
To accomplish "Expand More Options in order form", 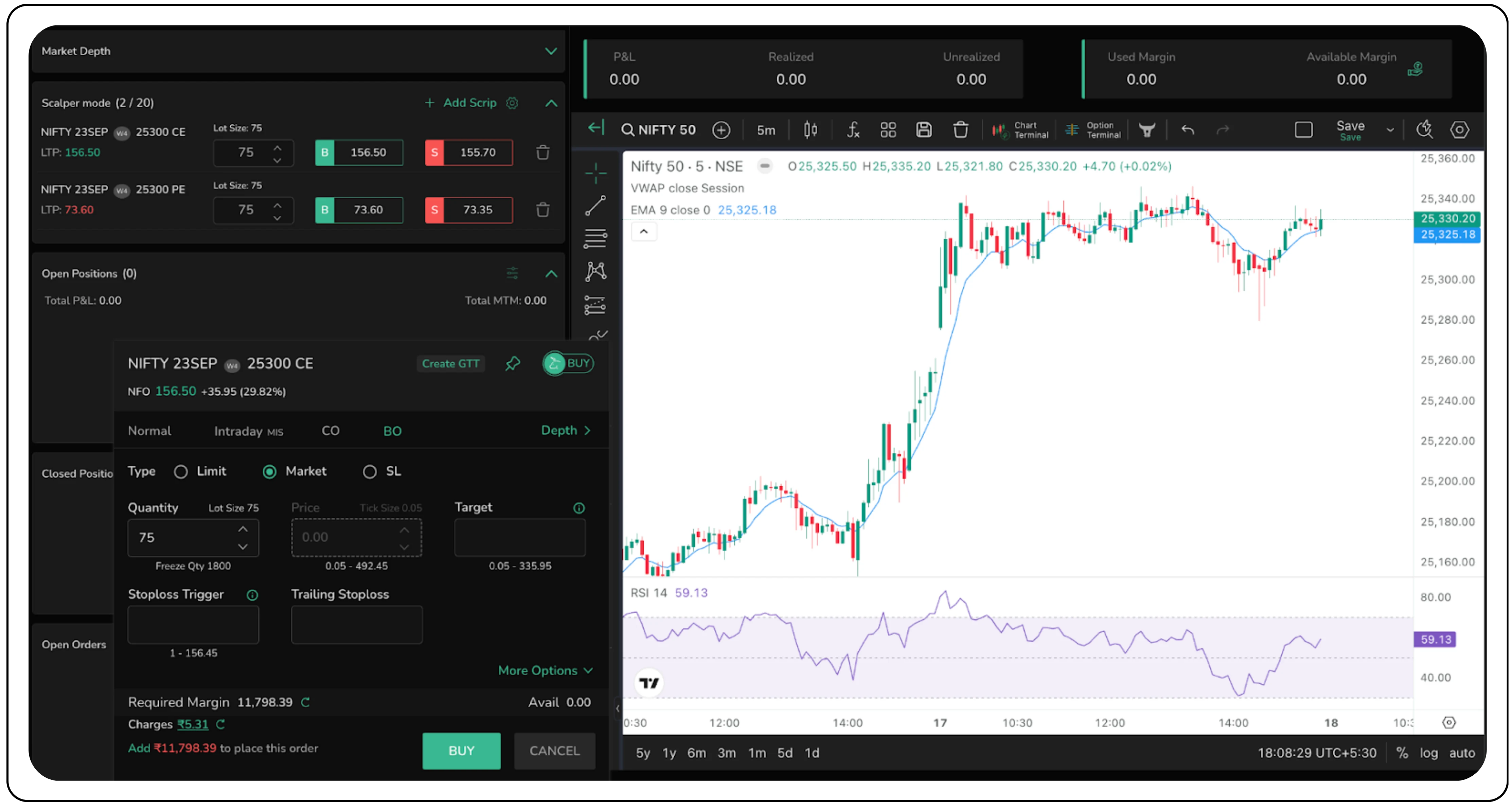I will coord(545,670).
